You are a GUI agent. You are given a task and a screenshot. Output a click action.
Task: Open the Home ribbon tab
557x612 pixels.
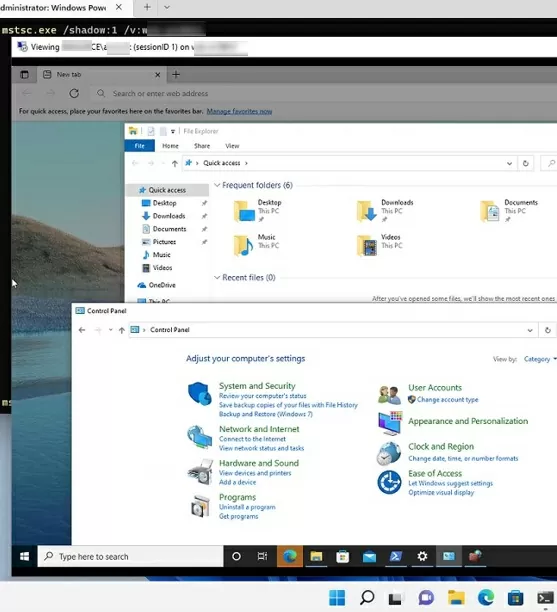coord(170,146)
